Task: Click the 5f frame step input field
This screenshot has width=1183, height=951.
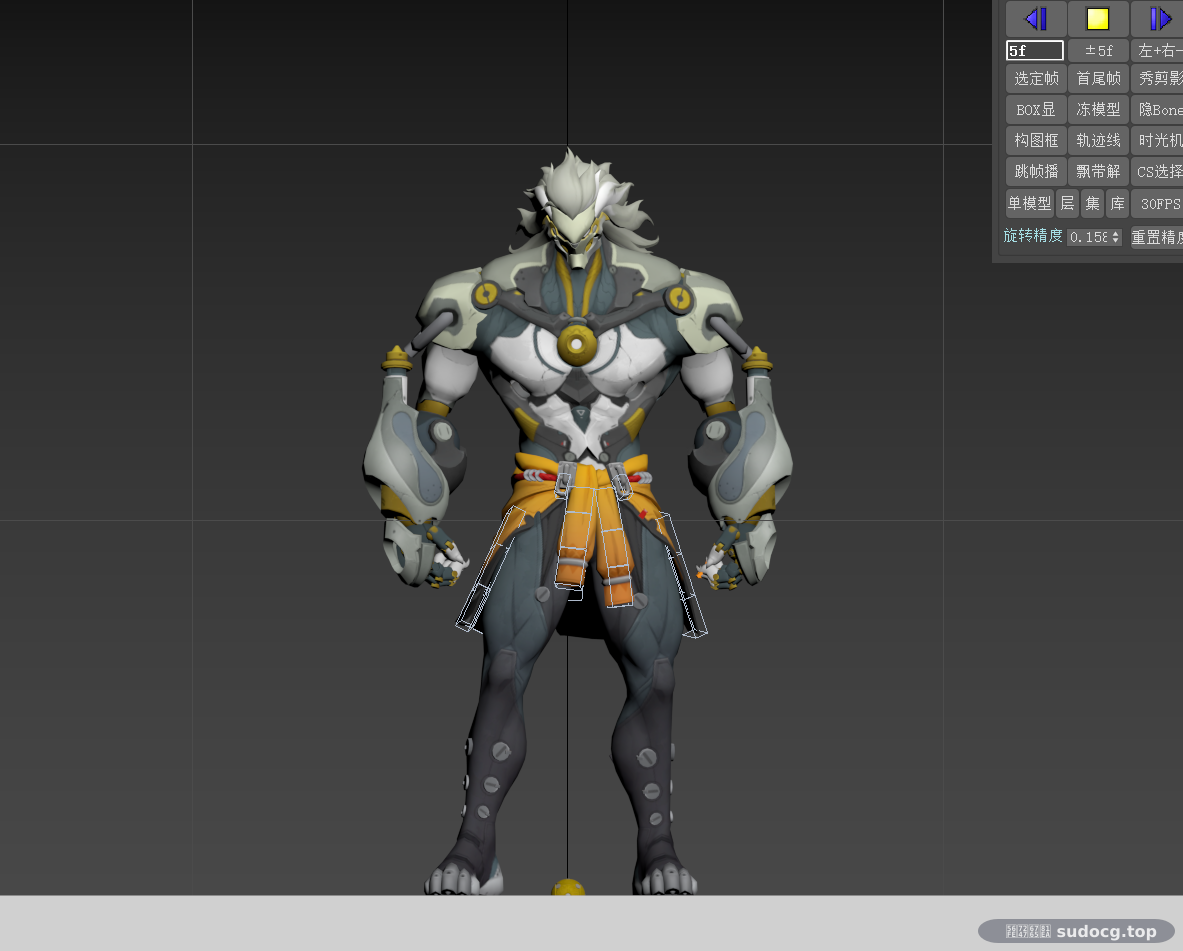Action: click(1035, 51)
